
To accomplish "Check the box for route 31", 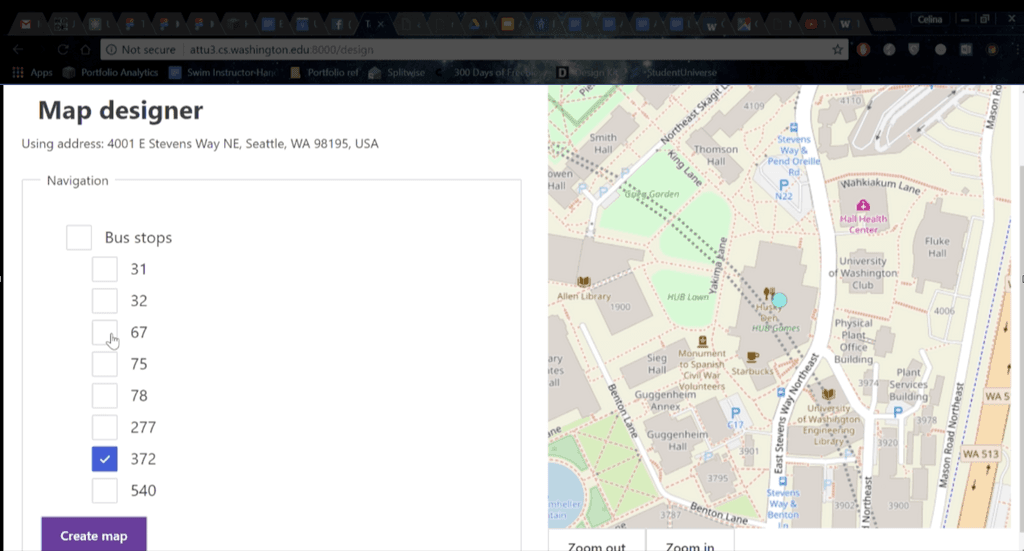I will coord(104,269).
